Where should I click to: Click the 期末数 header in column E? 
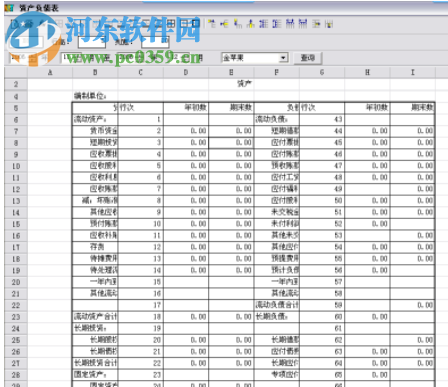coord(231,108)
